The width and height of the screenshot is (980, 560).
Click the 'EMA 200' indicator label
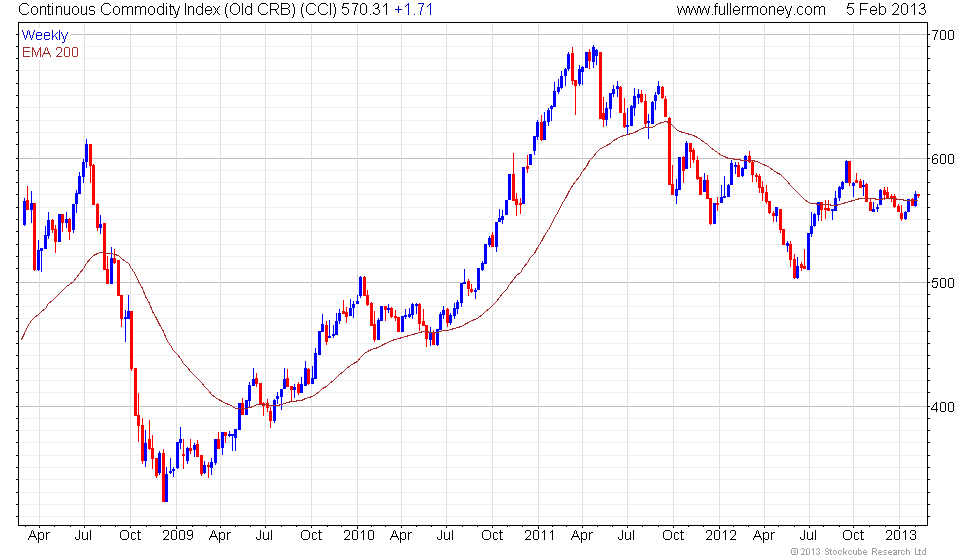coord(50,52)
